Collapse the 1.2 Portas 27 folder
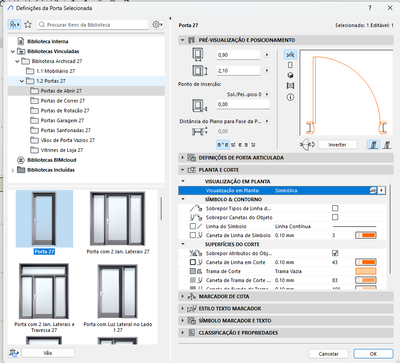The width and height of the screenshot is (400, 363). (x=22, y=81)
